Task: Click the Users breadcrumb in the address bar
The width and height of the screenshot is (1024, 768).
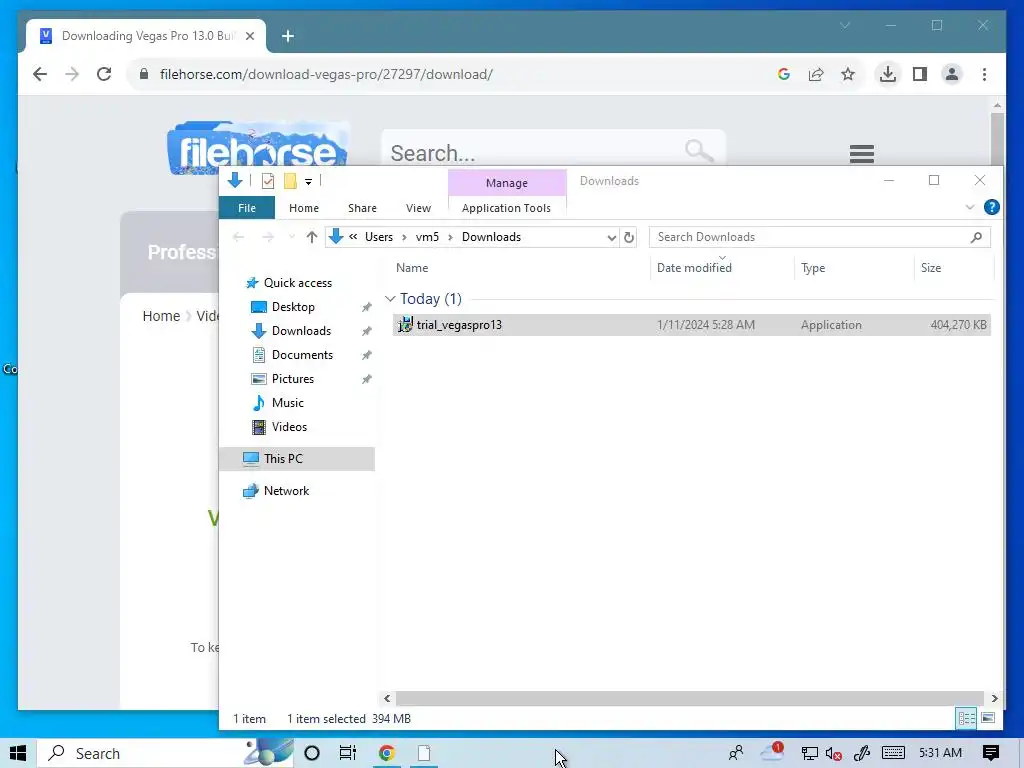Action: tap(379, 237)
